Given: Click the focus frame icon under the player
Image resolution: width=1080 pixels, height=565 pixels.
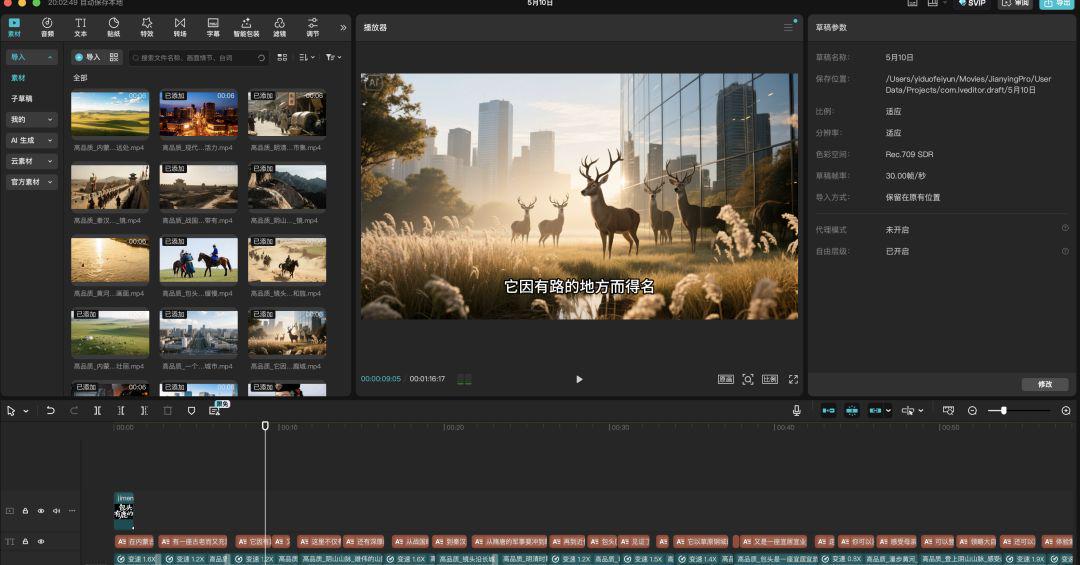Looking at the screenshot, I should 748,380.
